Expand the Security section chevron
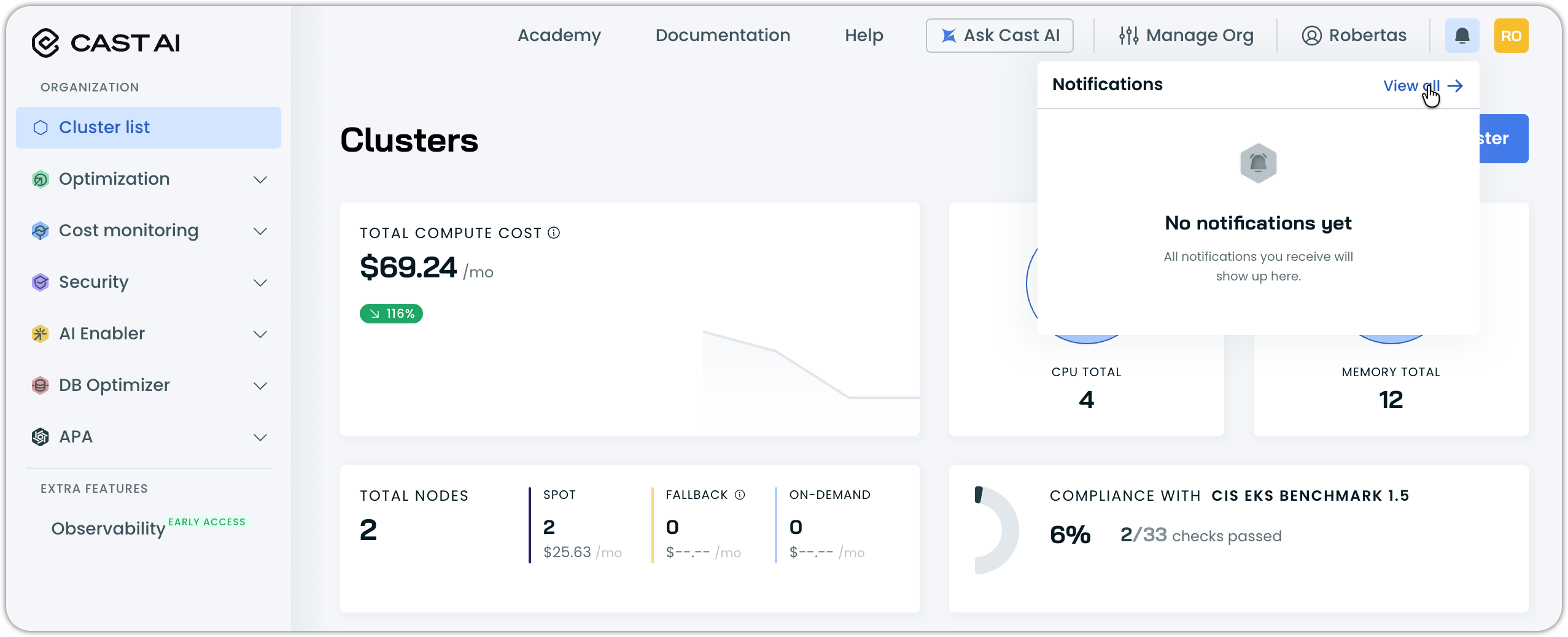This screenshot has height=637, width=1568. [x=260, y=283]
